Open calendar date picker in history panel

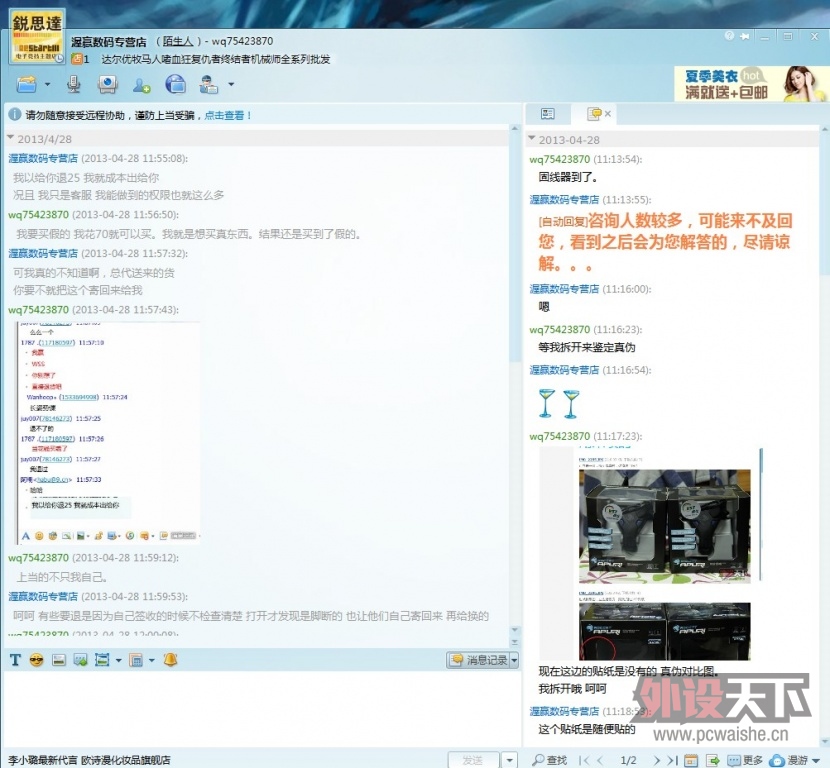[694, 761]
